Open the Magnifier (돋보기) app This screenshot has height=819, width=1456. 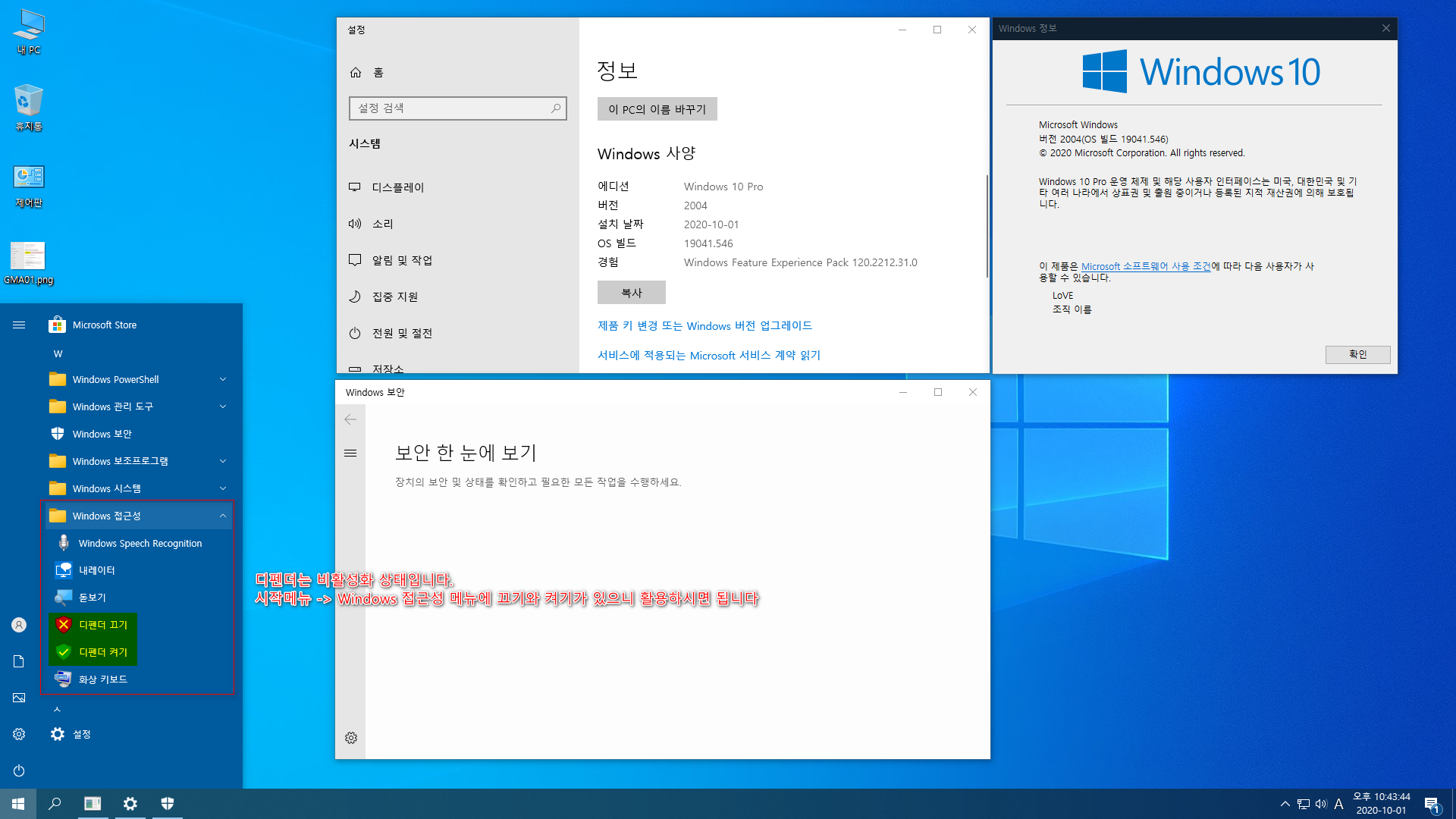click(92, 598)
